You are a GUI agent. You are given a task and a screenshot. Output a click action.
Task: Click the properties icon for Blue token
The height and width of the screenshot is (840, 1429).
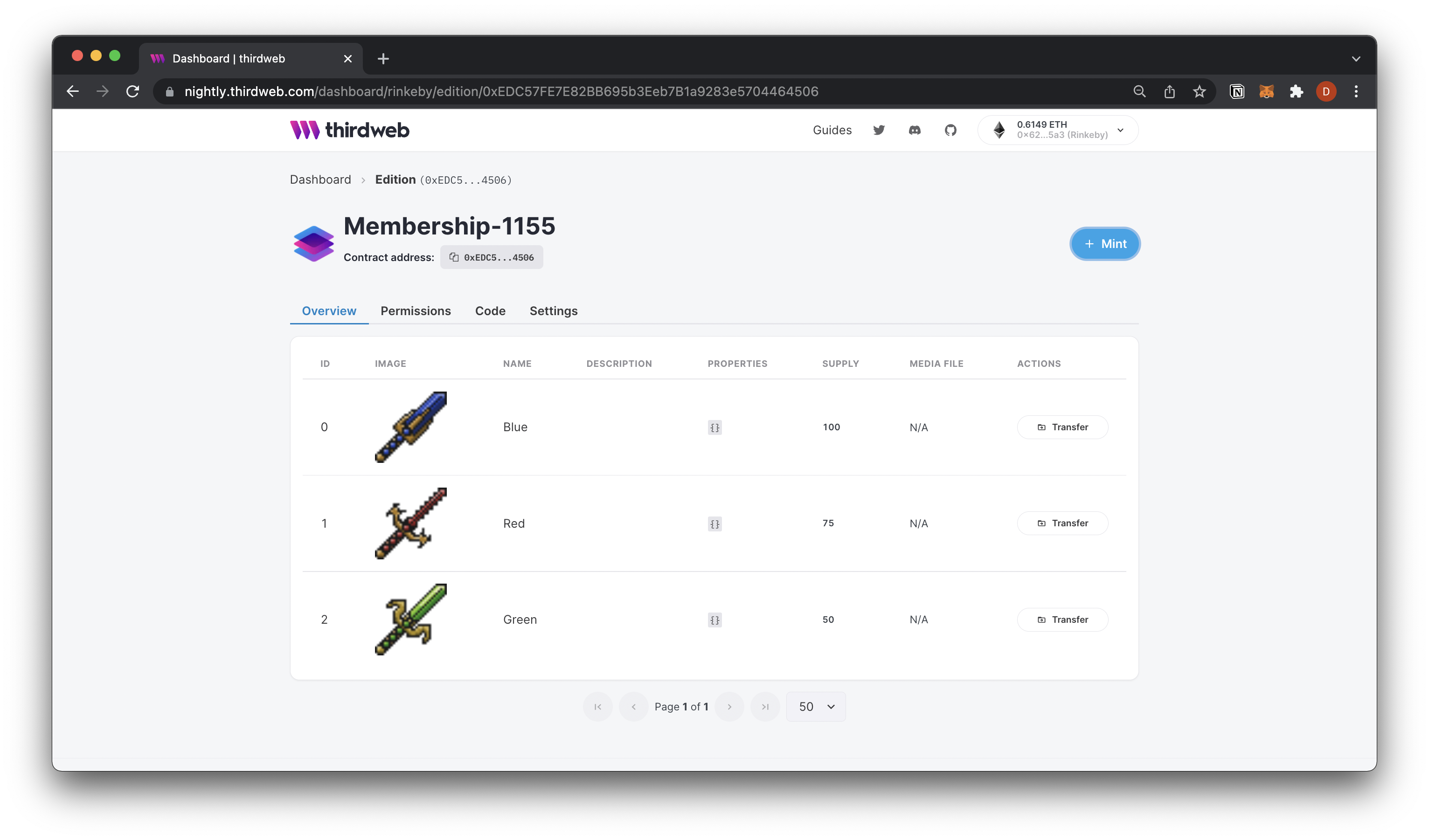[715, 427]
